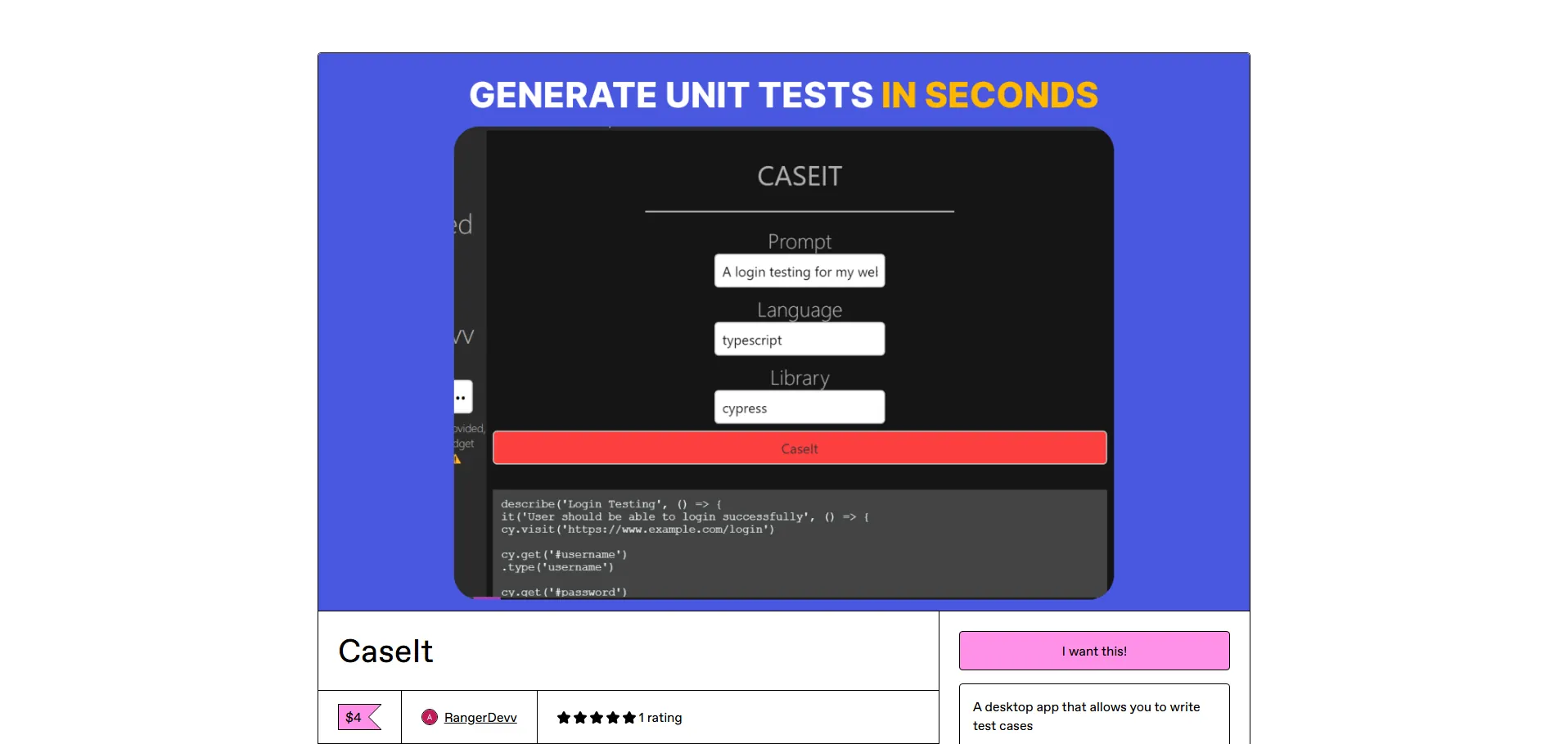Click the CaseIt product title
This screenshot has width=1568, height=744.
coord(385,652)
